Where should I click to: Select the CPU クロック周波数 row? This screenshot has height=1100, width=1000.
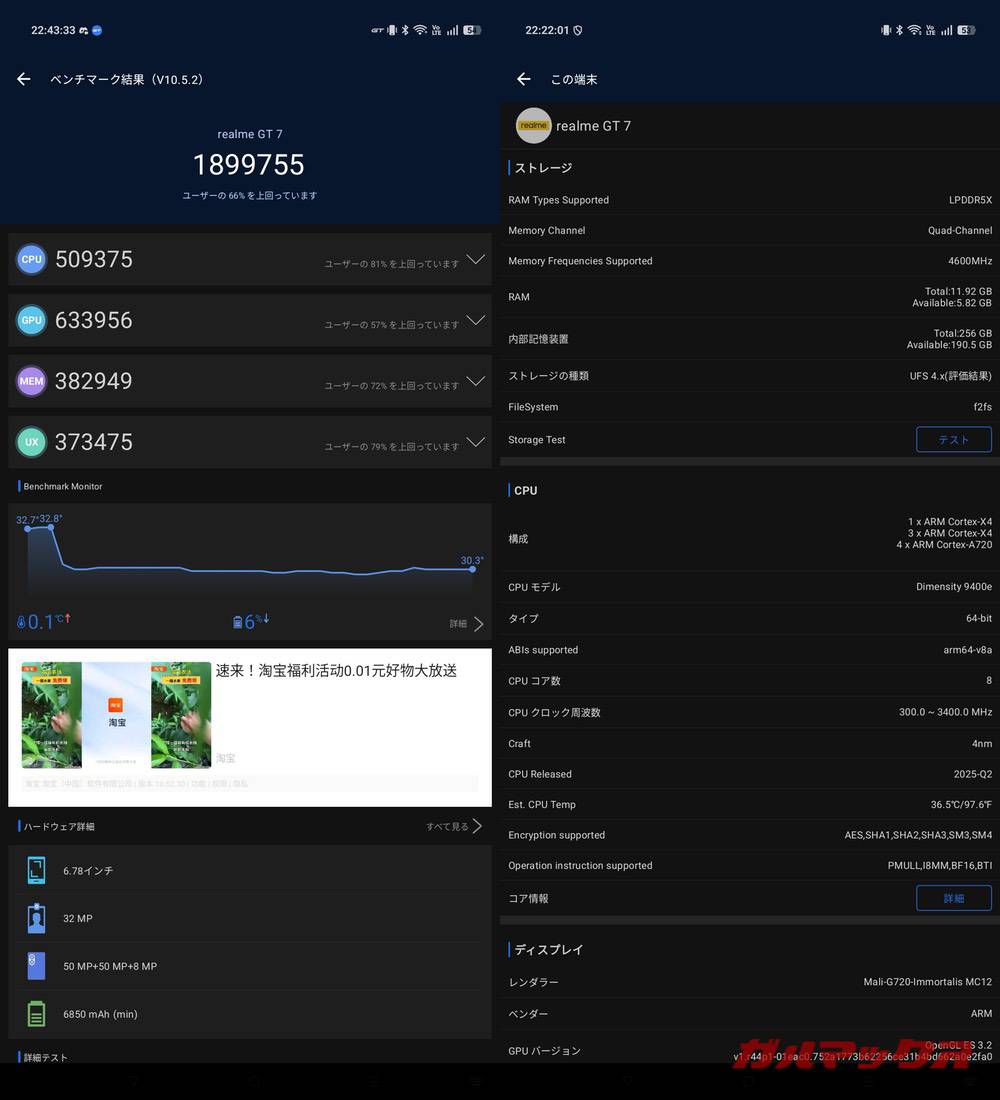coord(749,712)
